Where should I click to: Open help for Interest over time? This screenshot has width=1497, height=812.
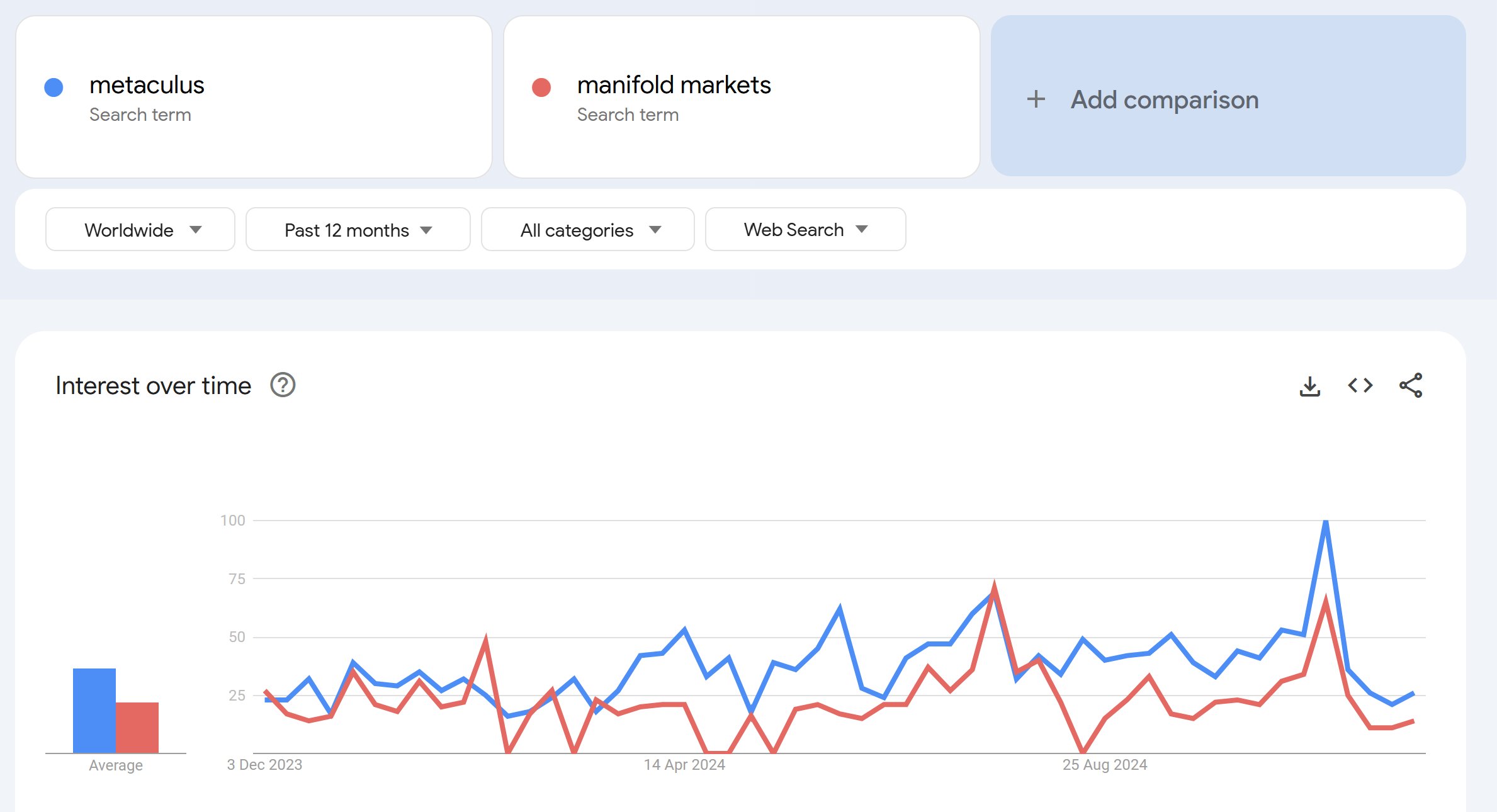pos(283,385)
